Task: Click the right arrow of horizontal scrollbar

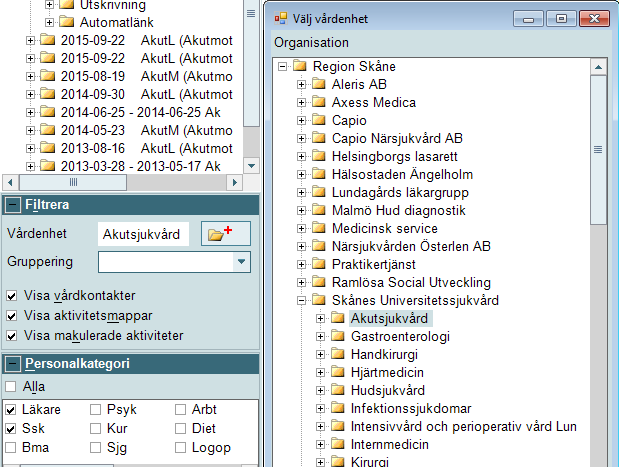Action: (x=234, y=182)
